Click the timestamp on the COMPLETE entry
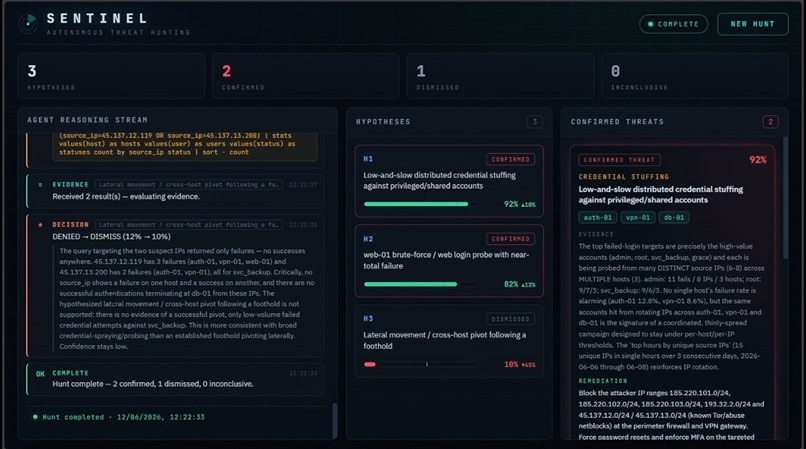 tap(303, 373)
